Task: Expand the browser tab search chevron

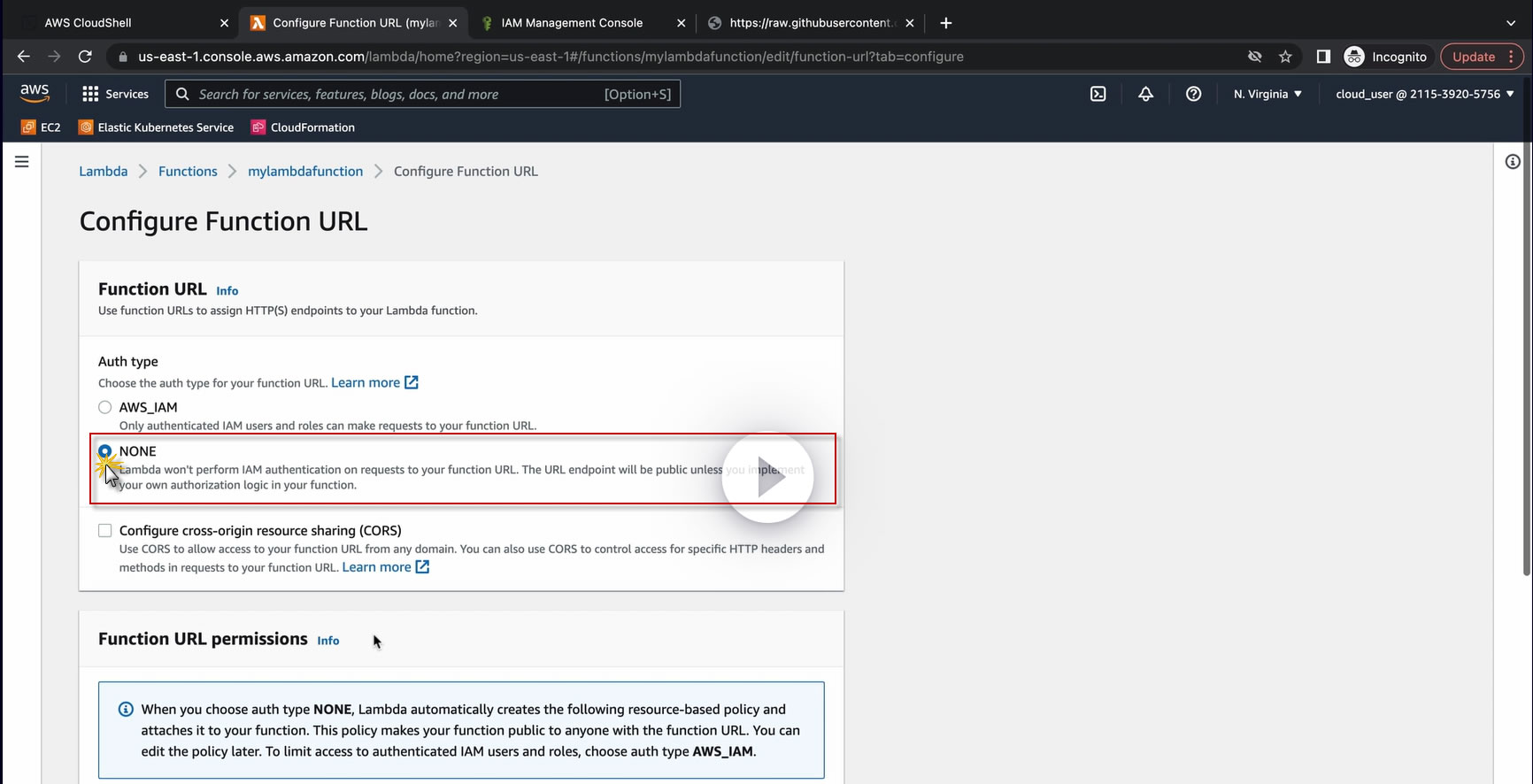Action: (1511, 23)
